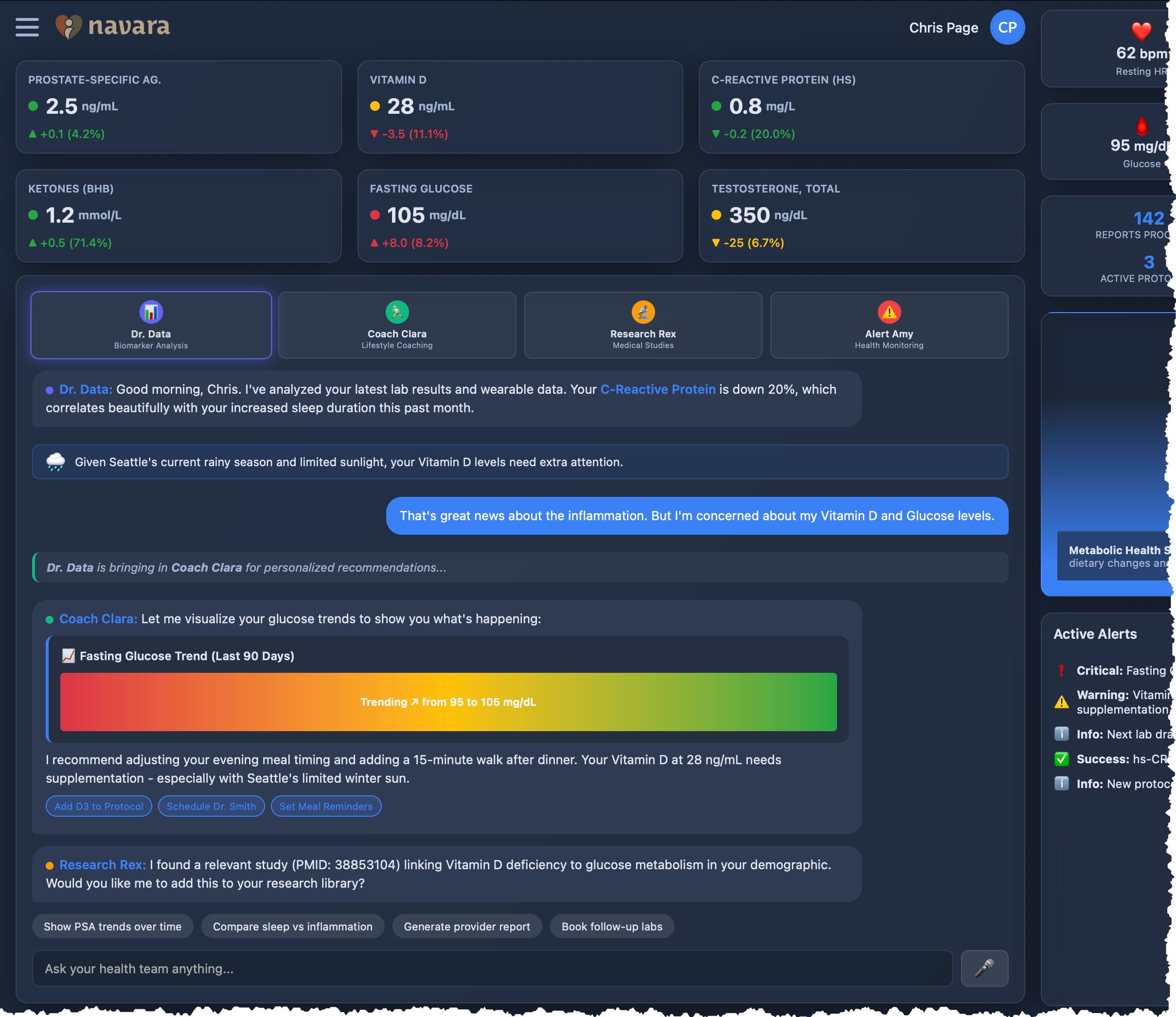Click the navara heart logo

point(69,27)
